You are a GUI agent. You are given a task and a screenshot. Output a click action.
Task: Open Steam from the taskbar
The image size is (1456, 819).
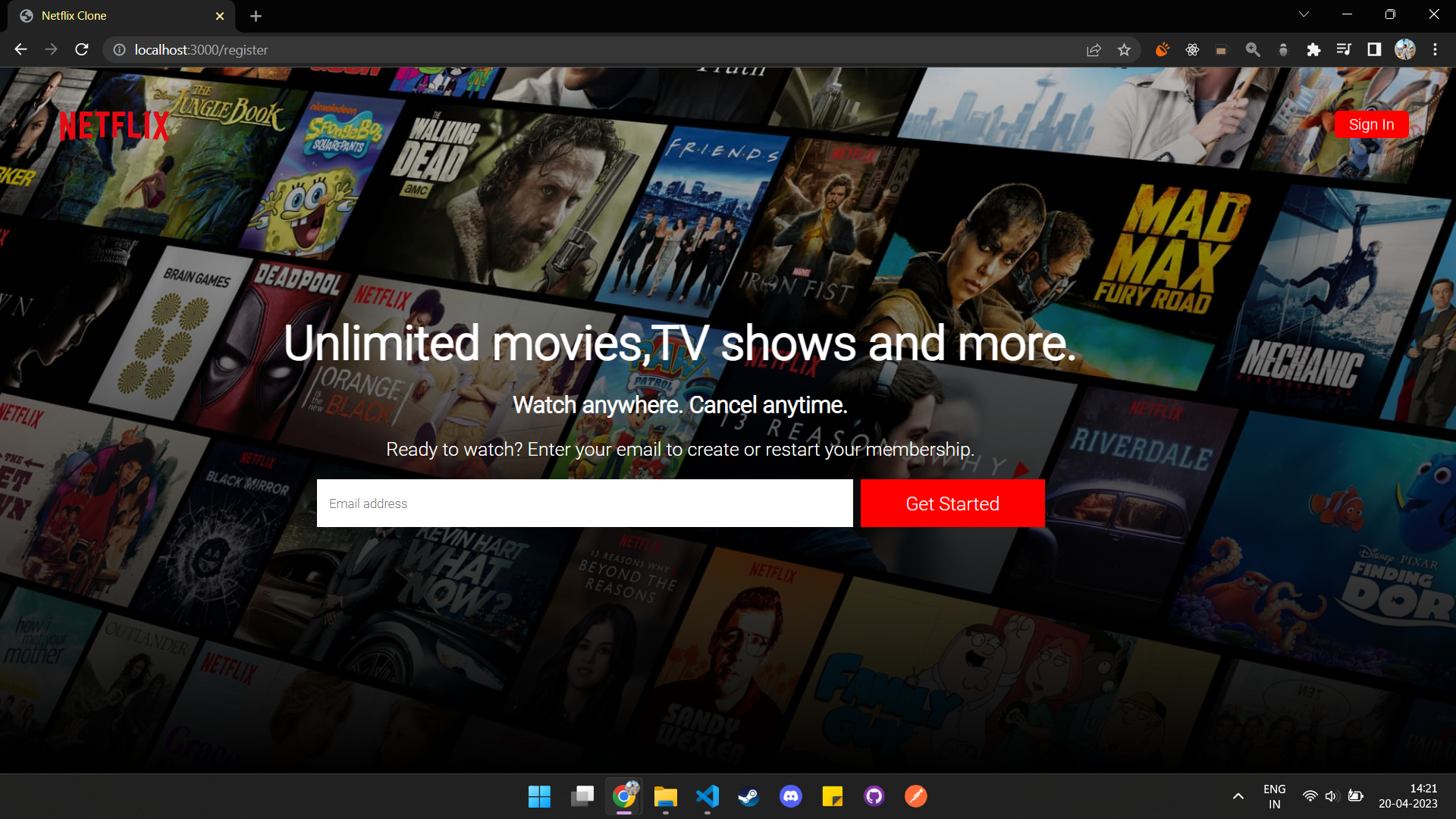coord(749,796)
